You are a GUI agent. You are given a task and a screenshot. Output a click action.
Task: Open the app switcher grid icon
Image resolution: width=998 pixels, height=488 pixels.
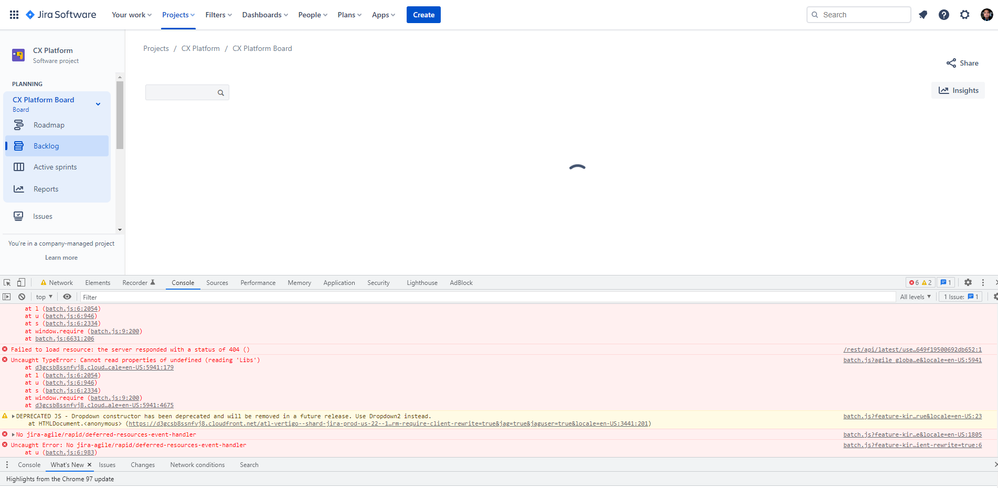point(14,15)
